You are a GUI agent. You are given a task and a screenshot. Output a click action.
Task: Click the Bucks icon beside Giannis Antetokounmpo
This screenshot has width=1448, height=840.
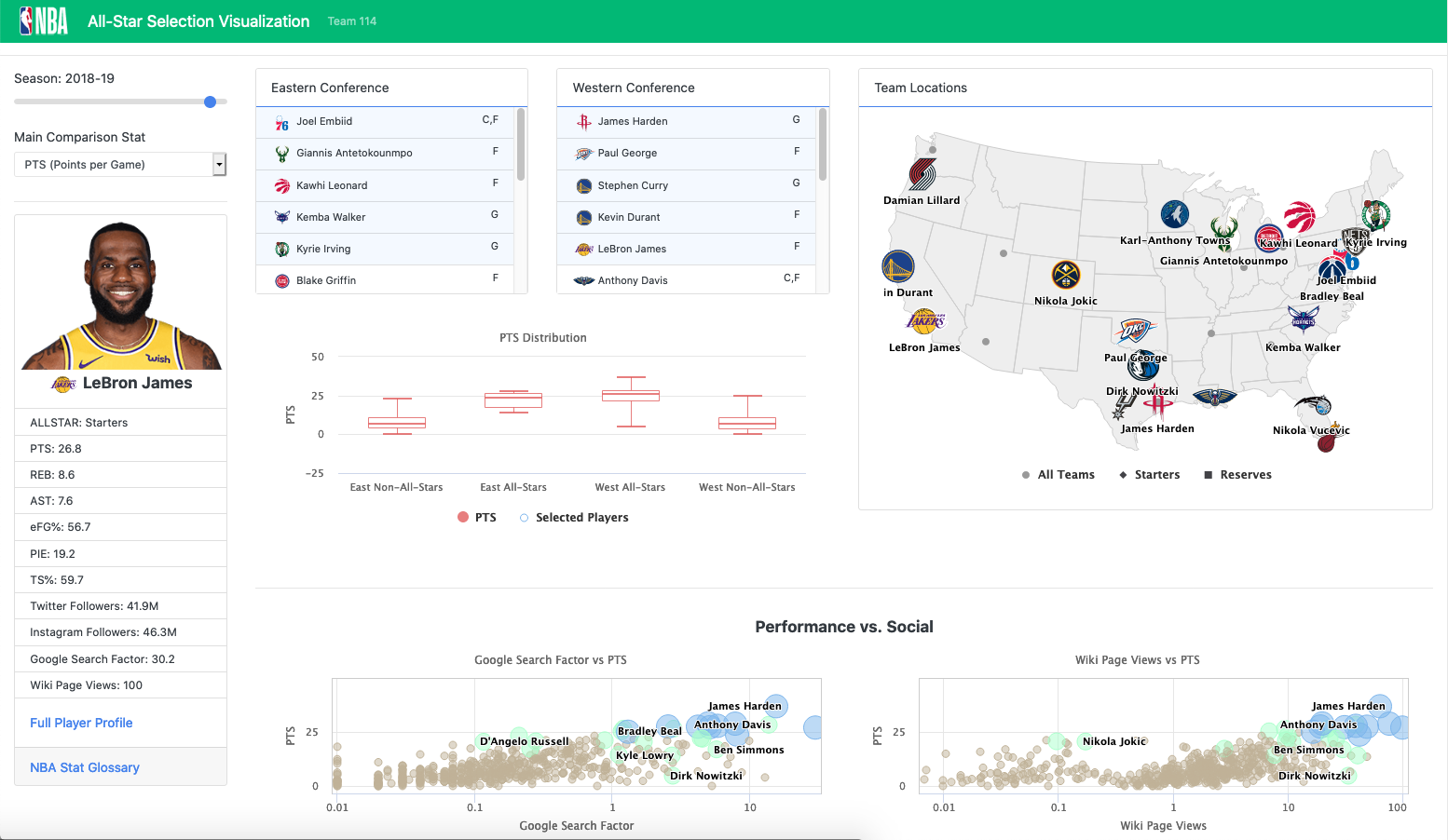(282, 154)
